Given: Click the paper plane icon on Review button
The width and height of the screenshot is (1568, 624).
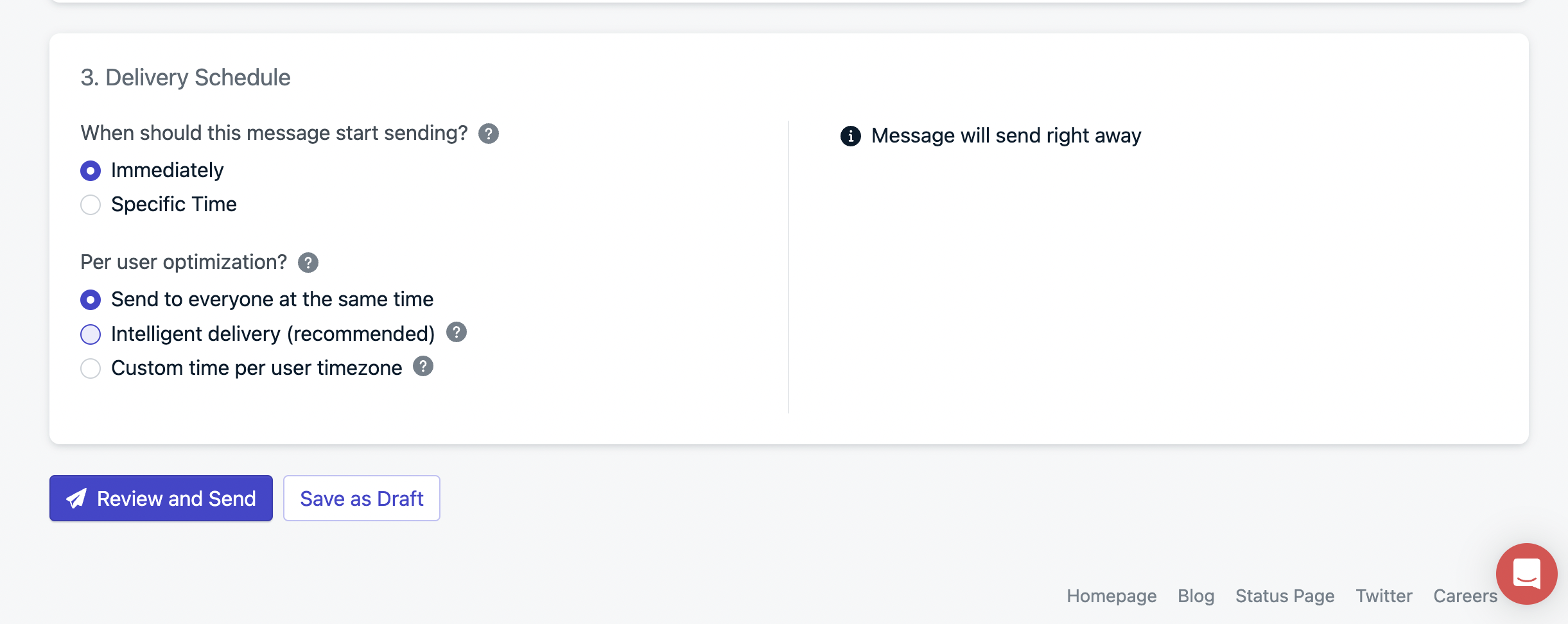Looking at the screenshot, I should click(x=76, y=498).
